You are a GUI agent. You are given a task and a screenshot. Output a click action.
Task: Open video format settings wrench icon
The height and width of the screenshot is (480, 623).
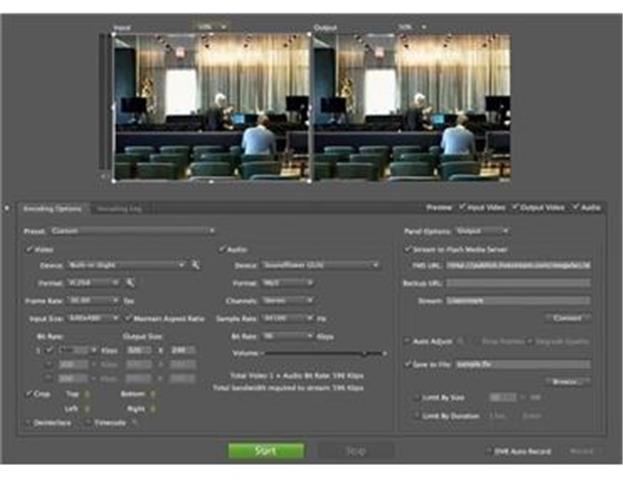click(x=130, y=283)
